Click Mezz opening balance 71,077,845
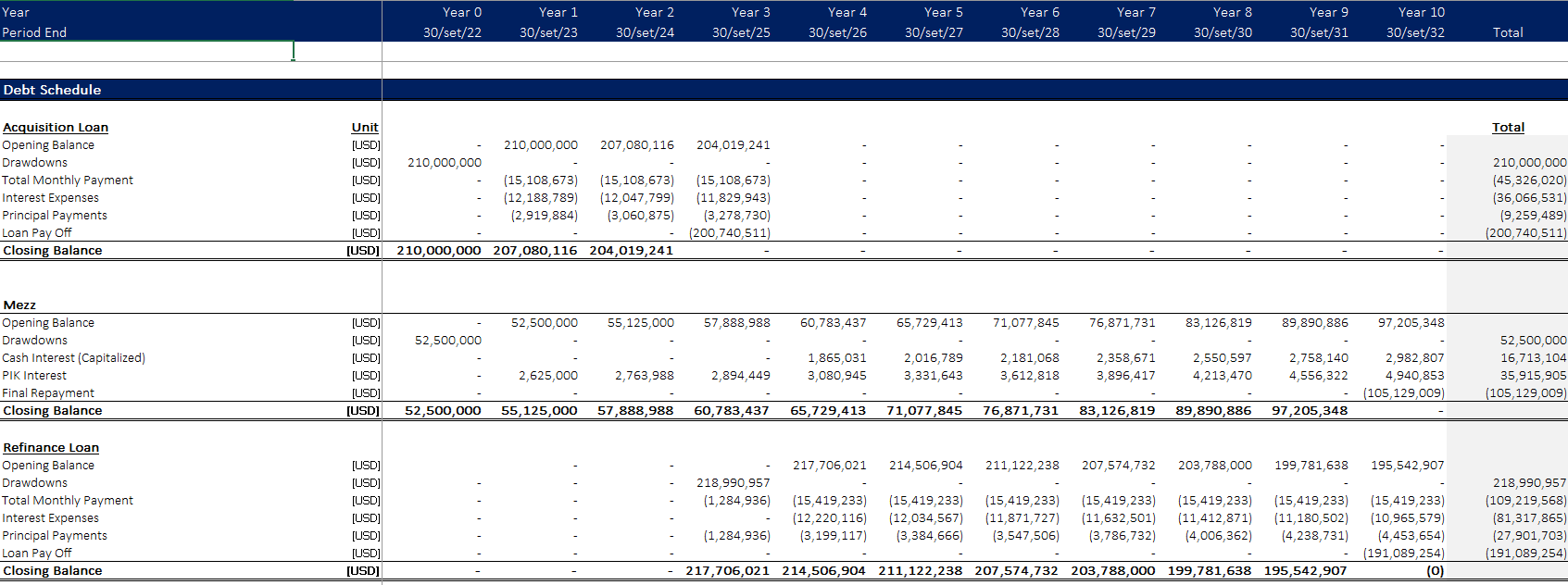1568x585 pixels. [x=1026, y=323]
